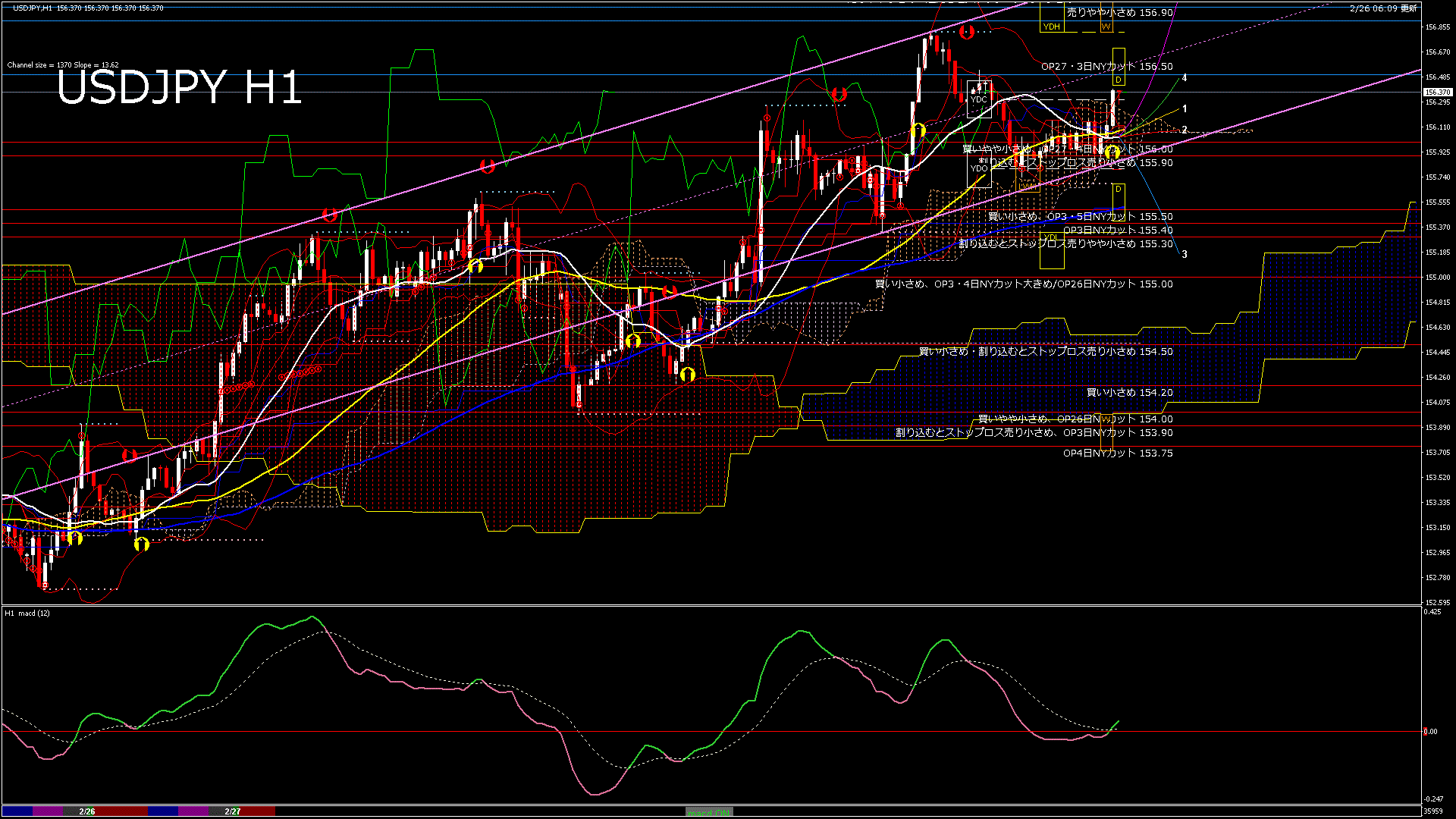Click the 2/26 date marker on timeline
The image size is (1456, 819).
point(87,811)
